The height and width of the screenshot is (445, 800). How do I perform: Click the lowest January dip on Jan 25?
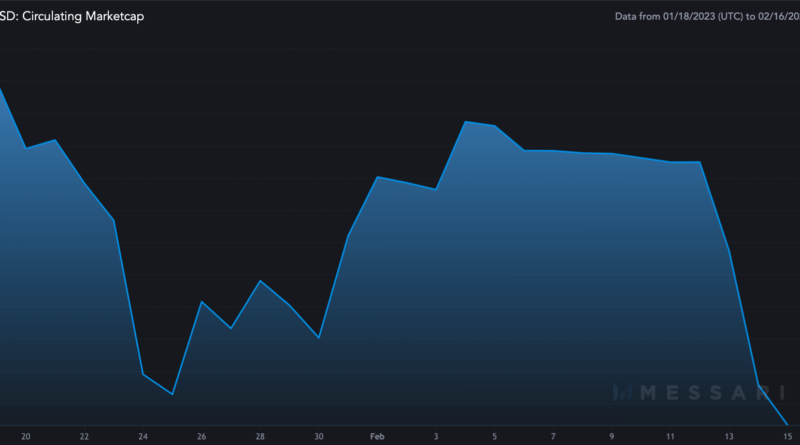173,394
